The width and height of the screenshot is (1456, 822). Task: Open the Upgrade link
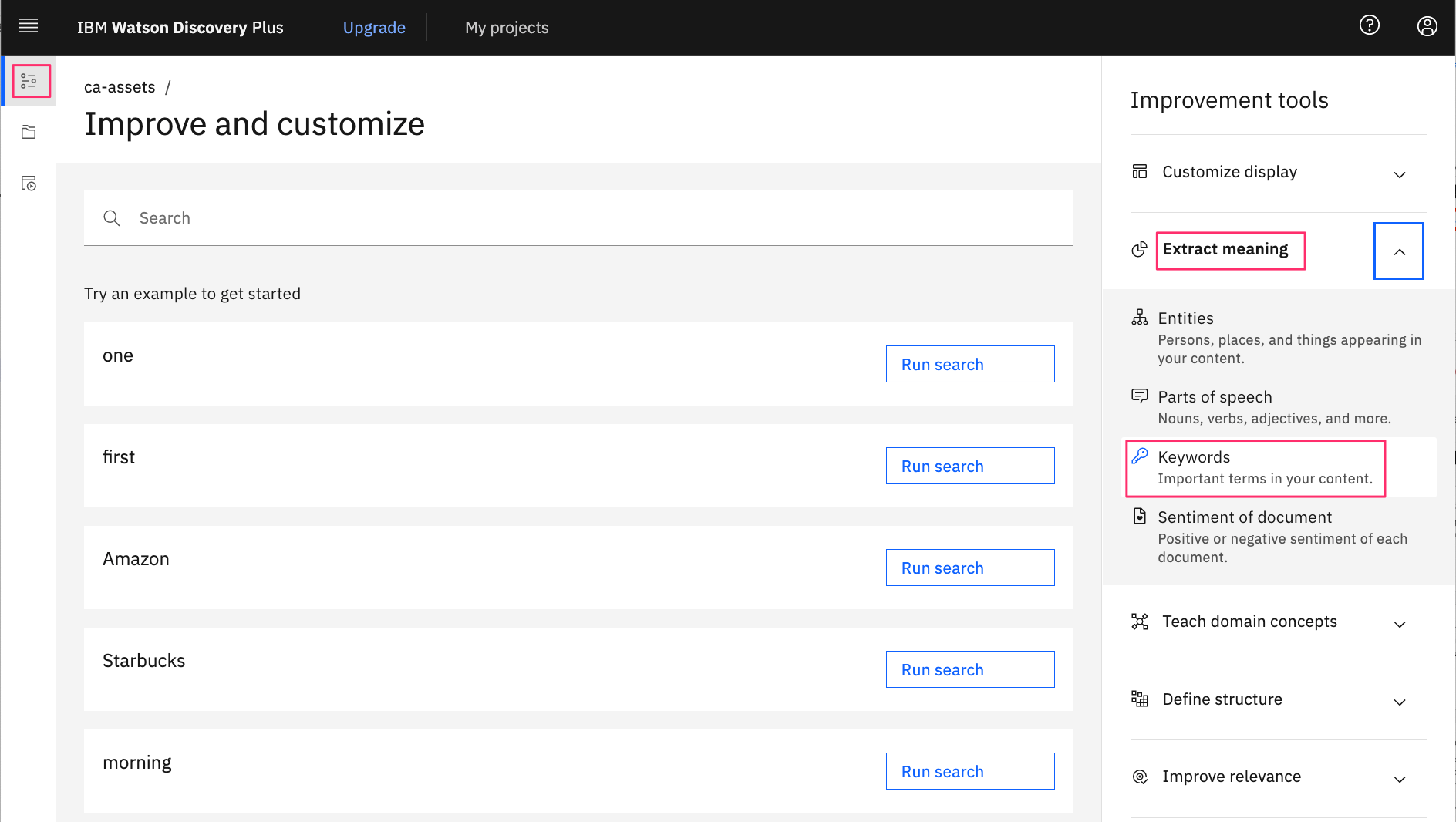[374, 28]
